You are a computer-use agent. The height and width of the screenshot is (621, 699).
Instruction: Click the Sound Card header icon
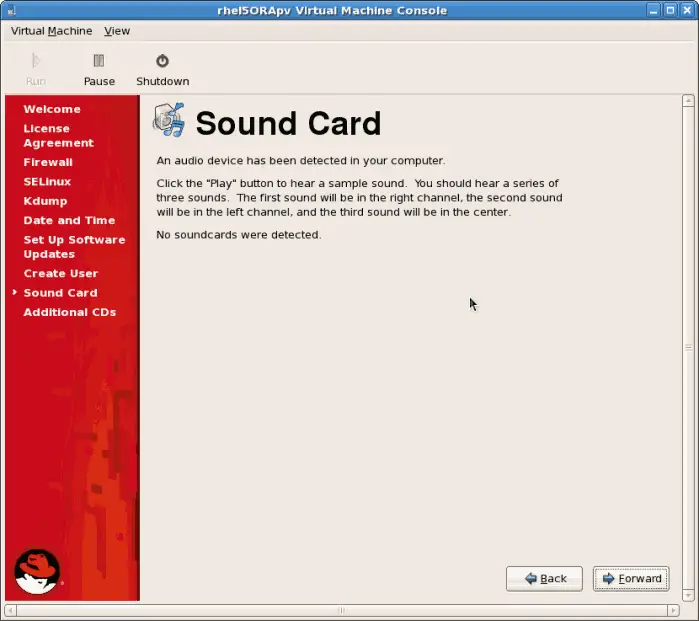(x=168, y=120)
